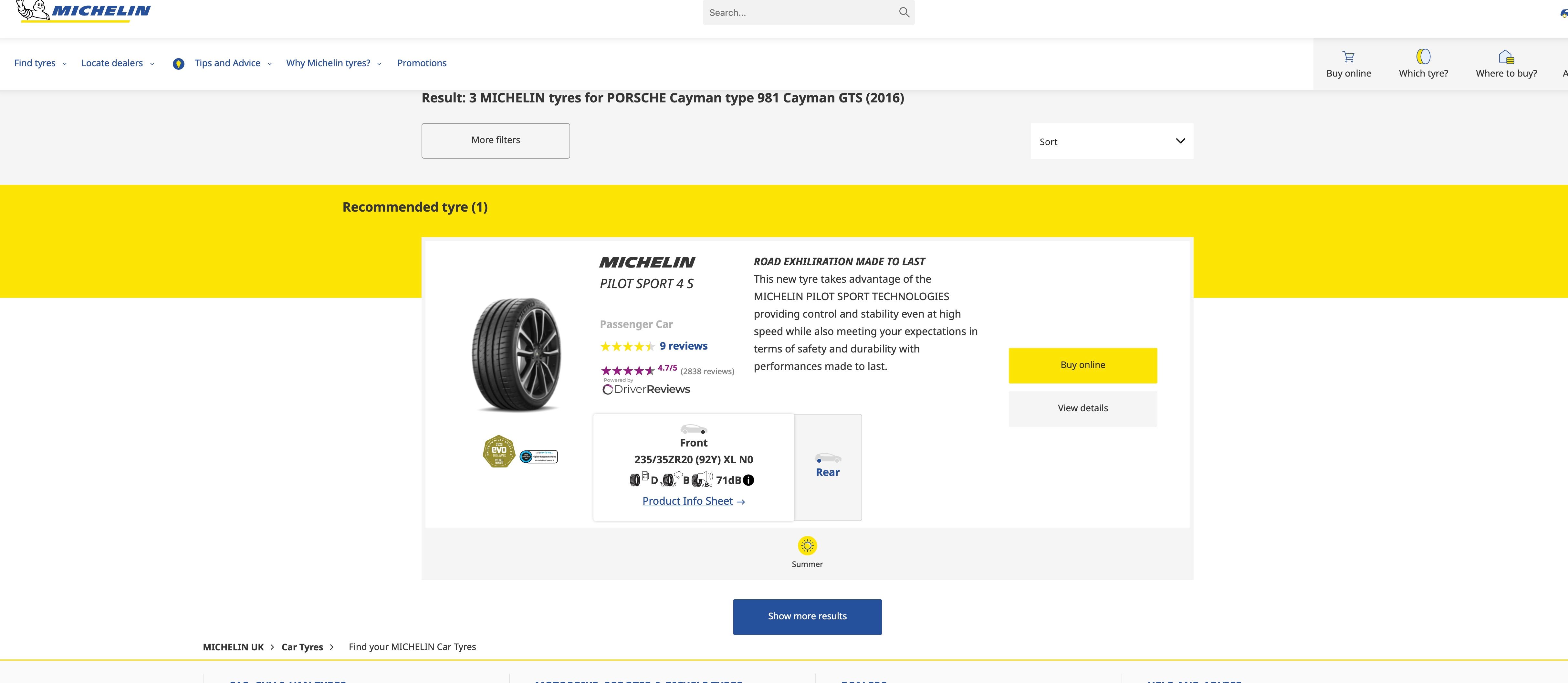Expand the Locate dealers menu
The height and width of the screenshot is (683, 1568).
118,63
